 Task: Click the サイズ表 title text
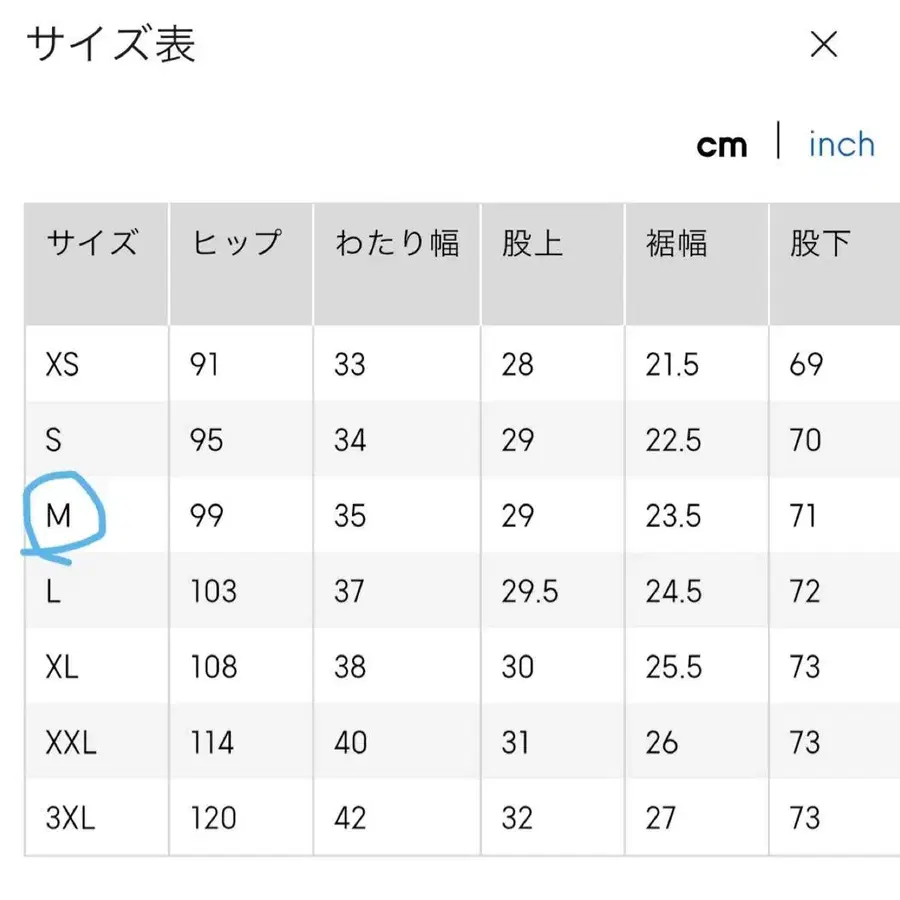[111, 44]
